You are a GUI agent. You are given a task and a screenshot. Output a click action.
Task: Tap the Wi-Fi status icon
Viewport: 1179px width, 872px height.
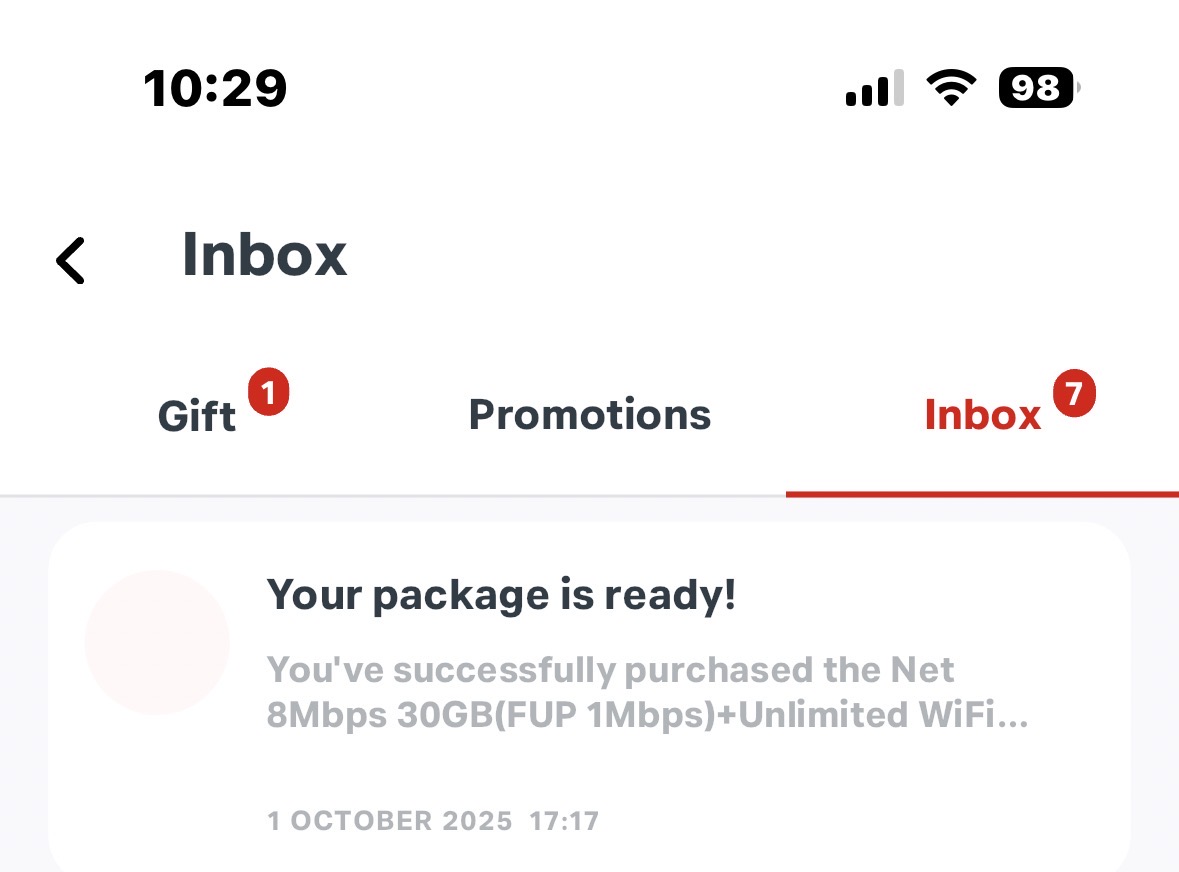951,89
